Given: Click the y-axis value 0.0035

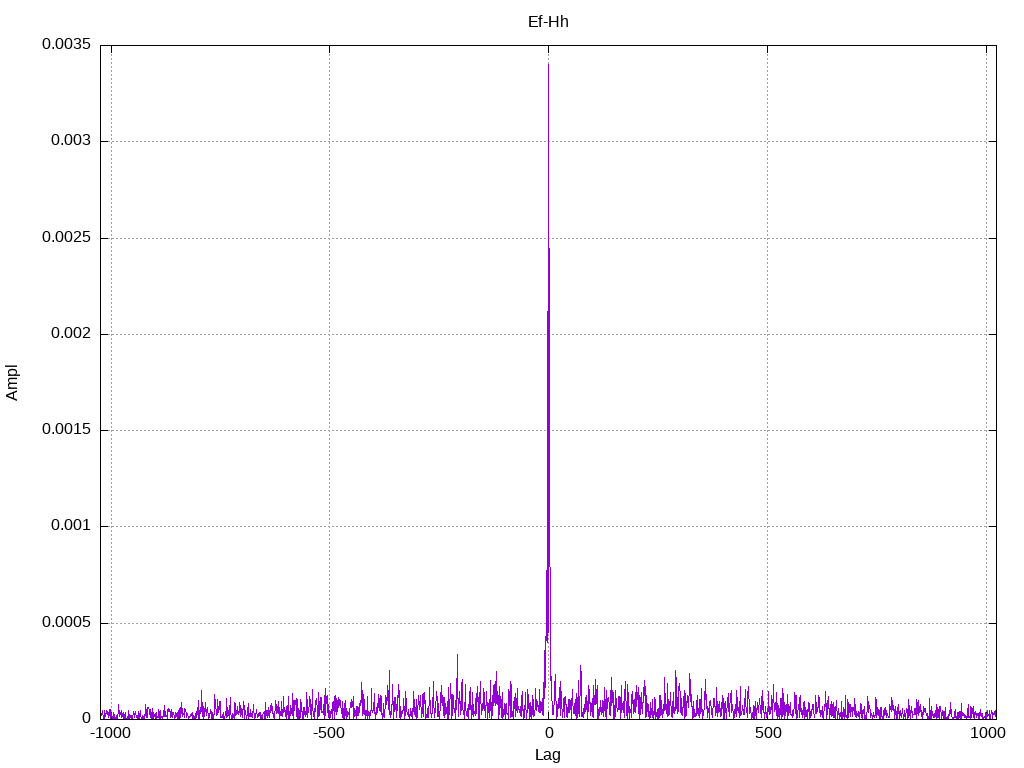Looking at the screenshot, I should (x=67, y=44).
